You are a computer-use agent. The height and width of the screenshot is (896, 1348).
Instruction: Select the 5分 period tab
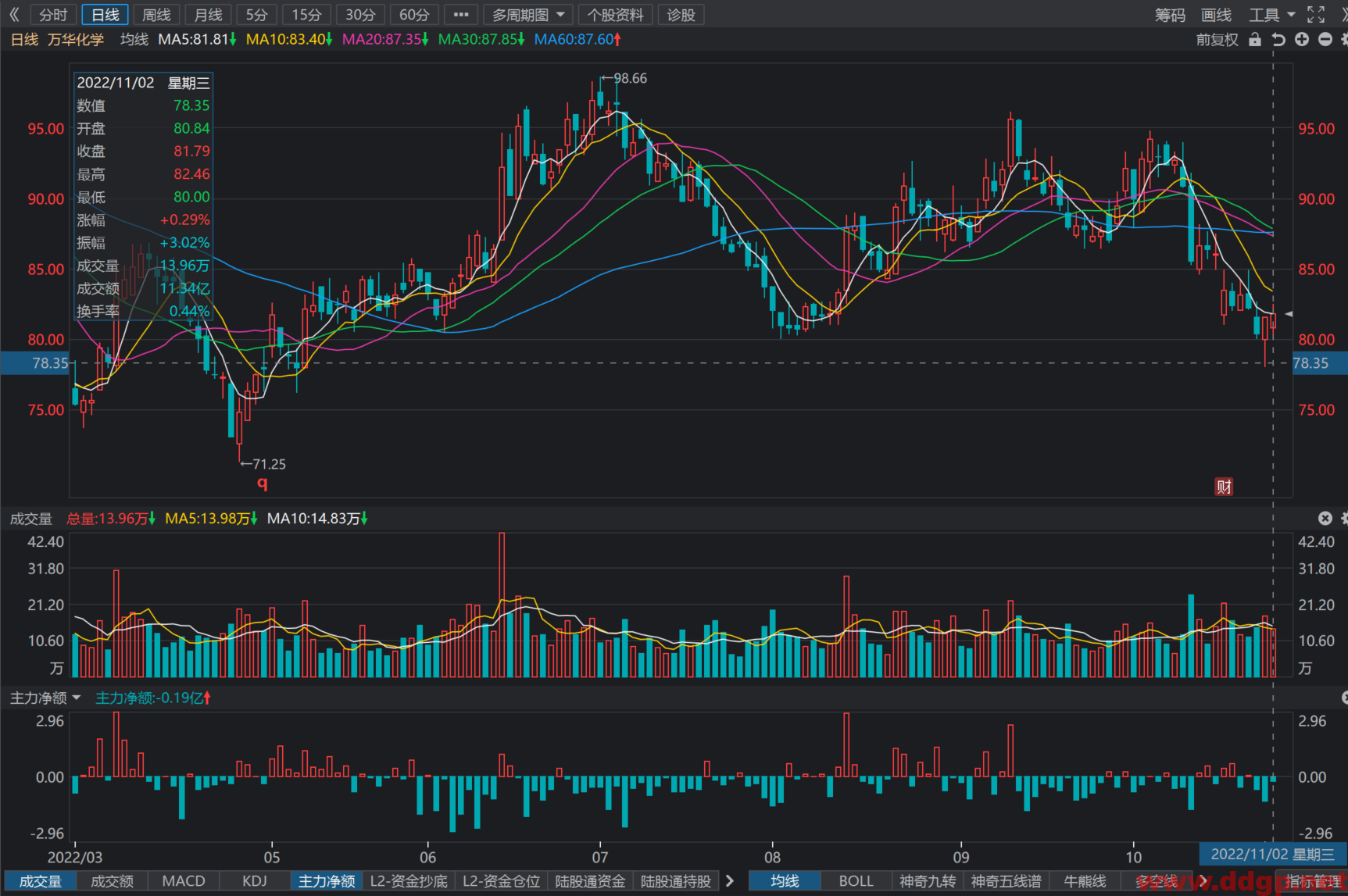coord(256,15)
